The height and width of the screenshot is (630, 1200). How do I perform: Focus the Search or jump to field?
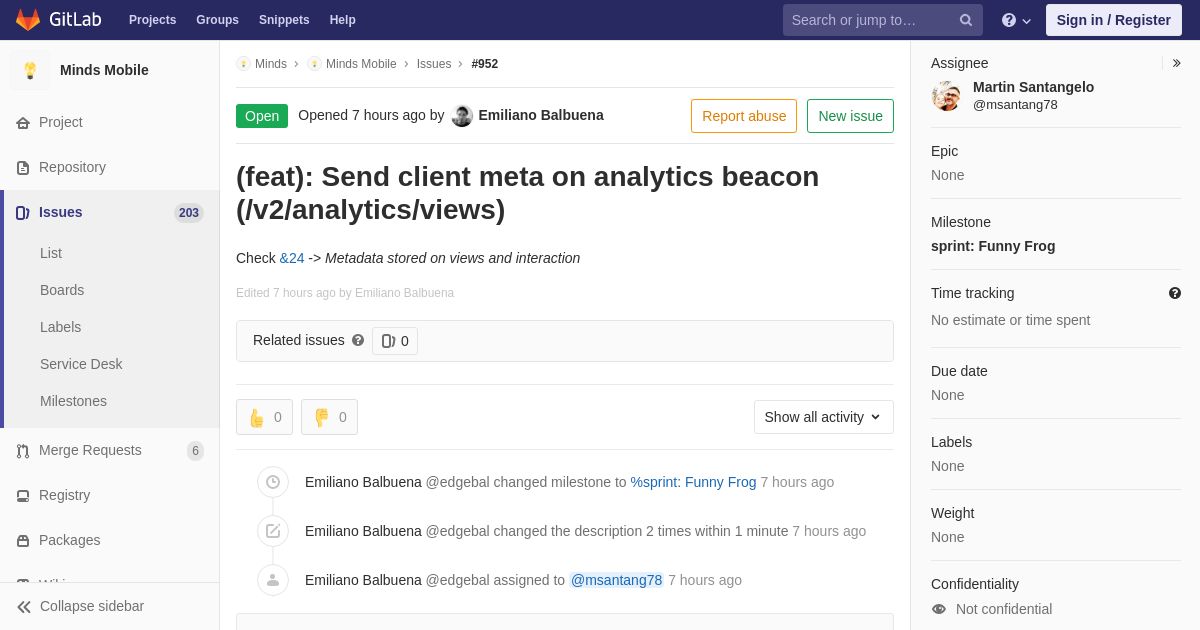(x=870, y=20)
